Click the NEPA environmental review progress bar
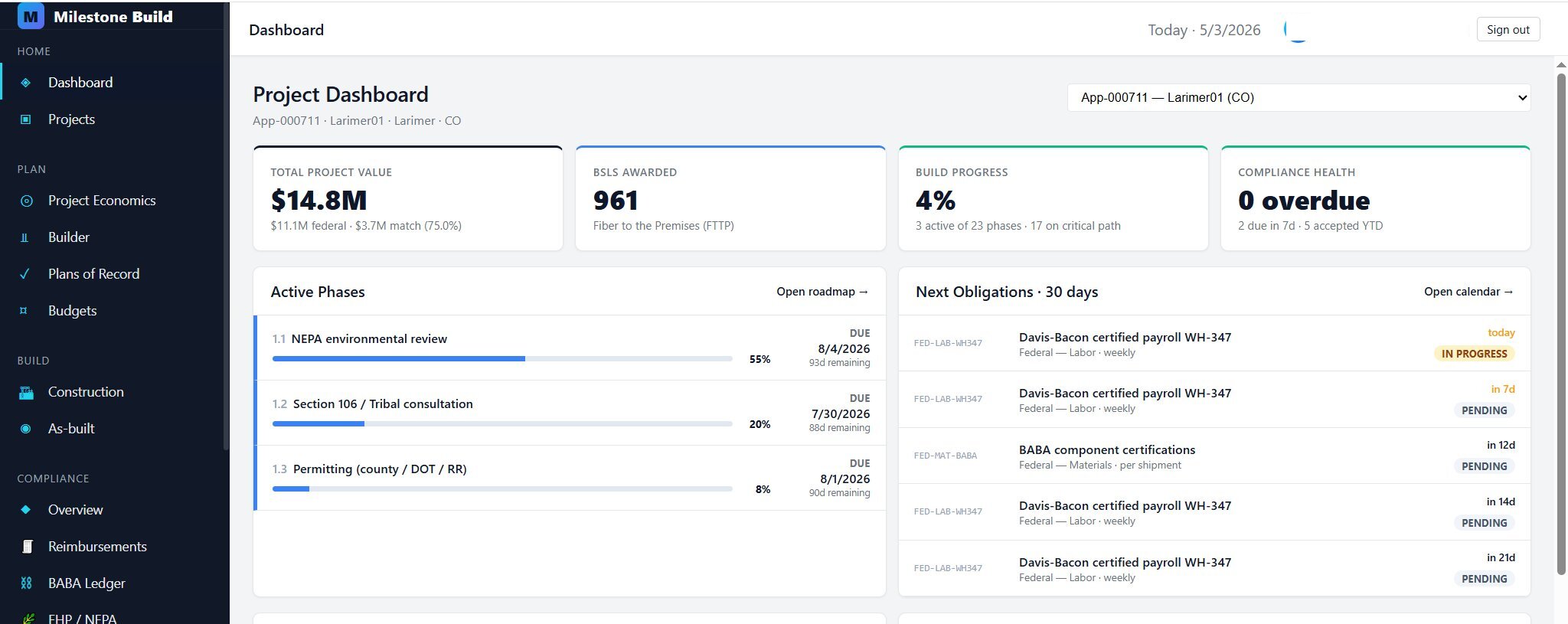 [502, 358]
